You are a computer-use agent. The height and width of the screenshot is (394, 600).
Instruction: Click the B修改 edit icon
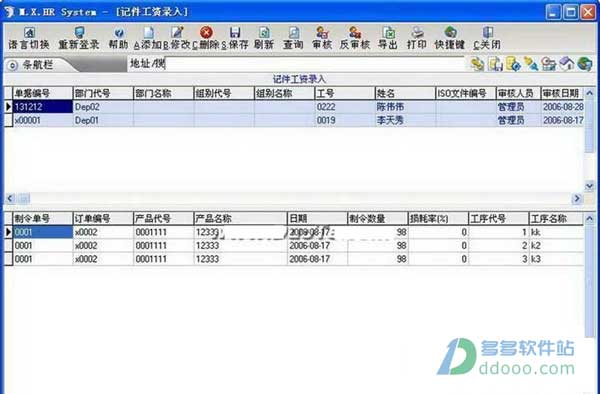[x=177, y=33]
